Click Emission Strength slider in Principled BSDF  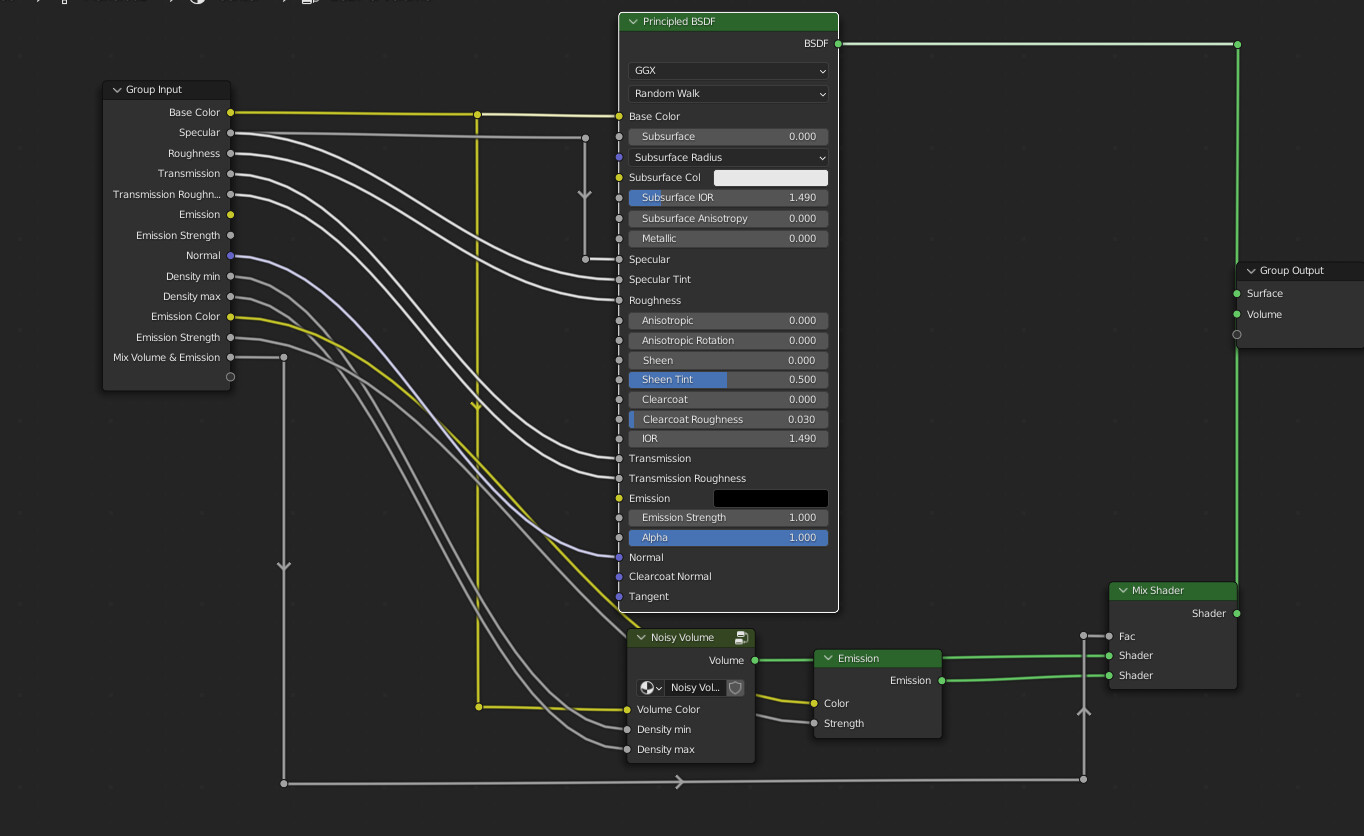[729, 518]
